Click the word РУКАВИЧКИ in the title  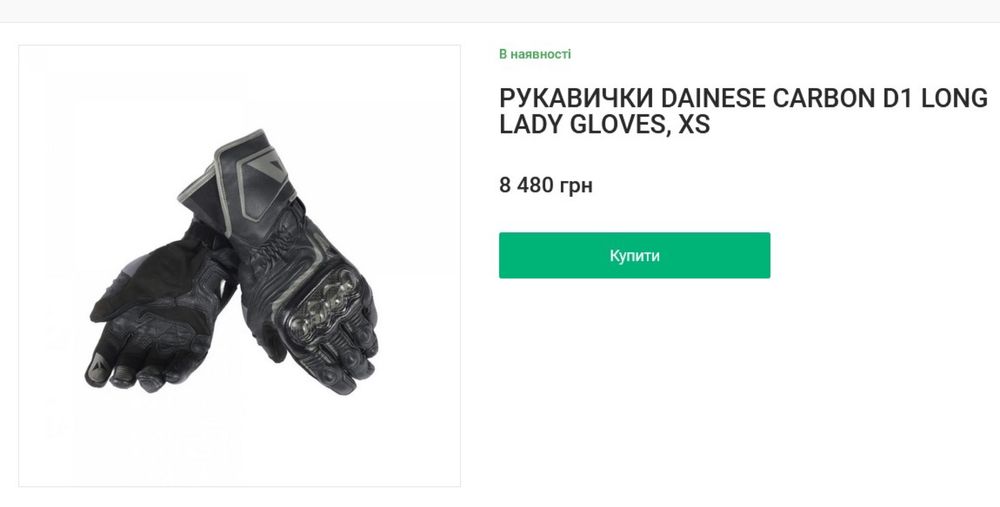click(577, 98)
